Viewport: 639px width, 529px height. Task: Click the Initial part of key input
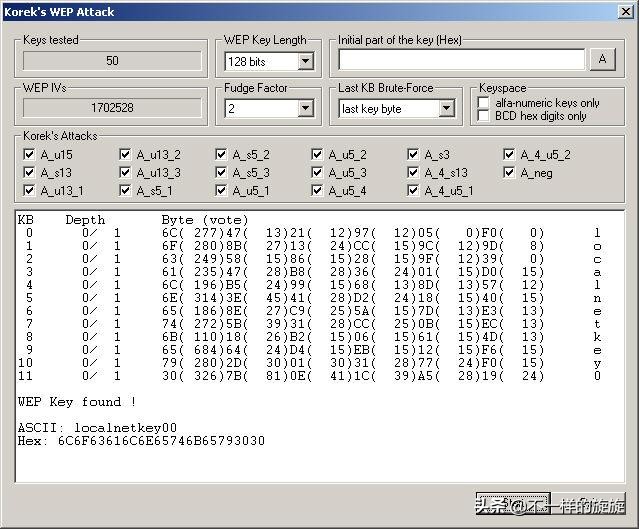pyautogui.click(x=462, y=60)
